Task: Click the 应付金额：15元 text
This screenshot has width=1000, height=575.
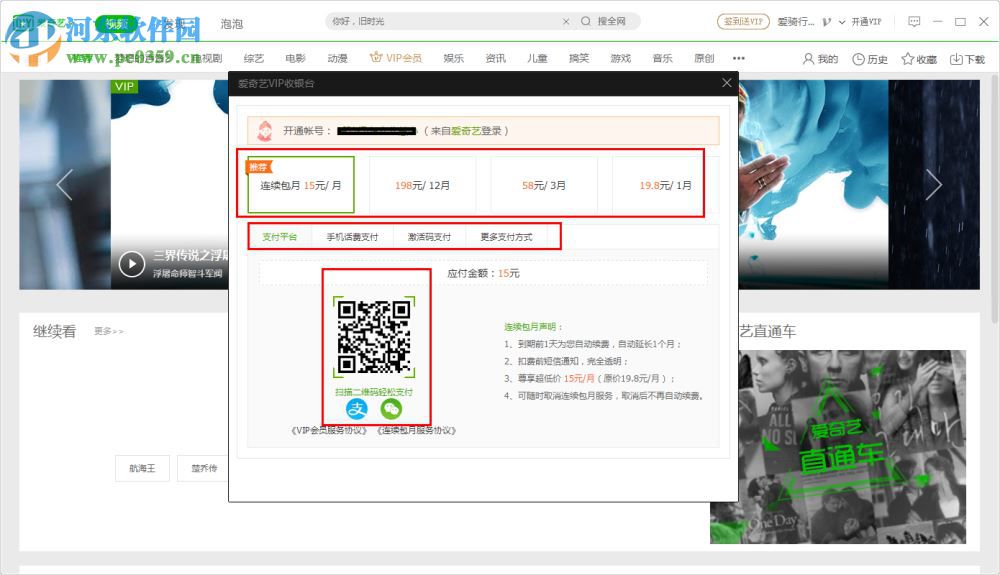Action: 483,273
